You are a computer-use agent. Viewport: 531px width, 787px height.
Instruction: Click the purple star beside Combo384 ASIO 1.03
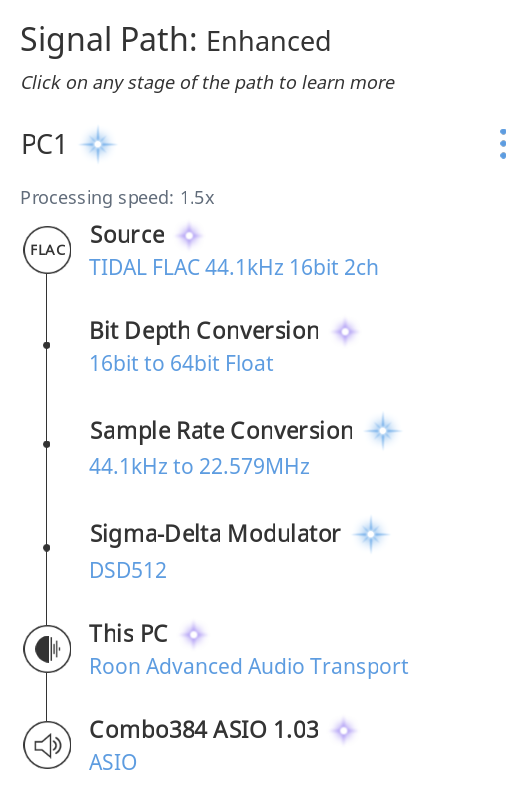(x=344, y=730)
